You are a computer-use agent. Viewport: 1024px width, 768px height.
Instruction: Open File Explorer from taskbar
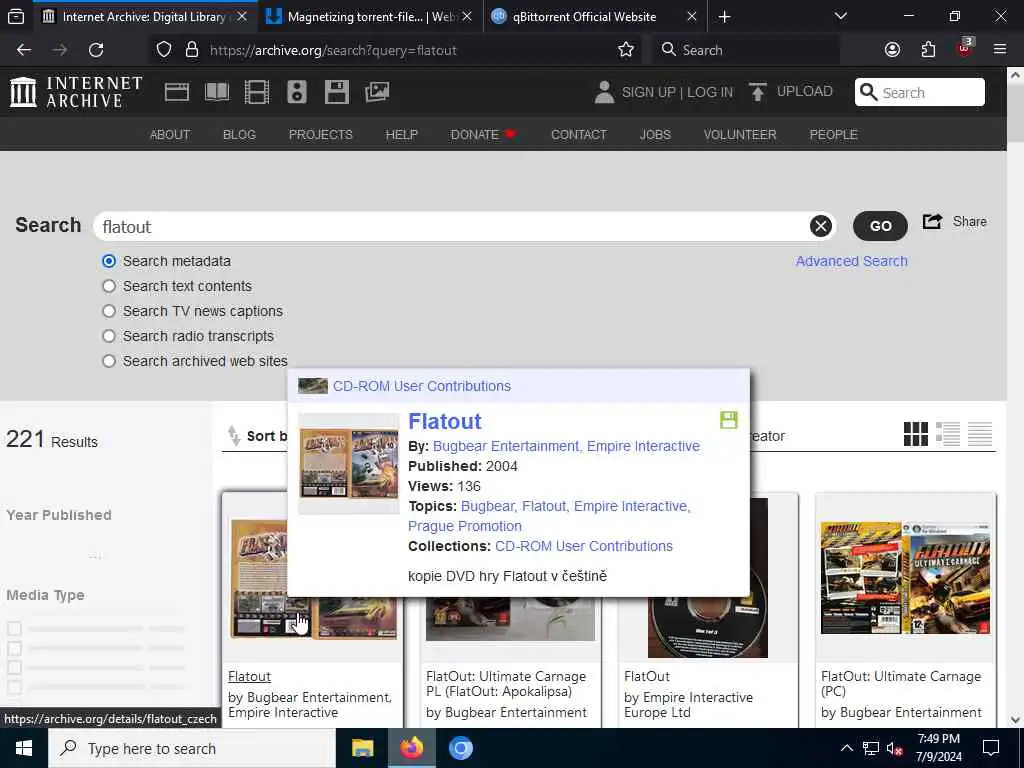pos(362,748)
